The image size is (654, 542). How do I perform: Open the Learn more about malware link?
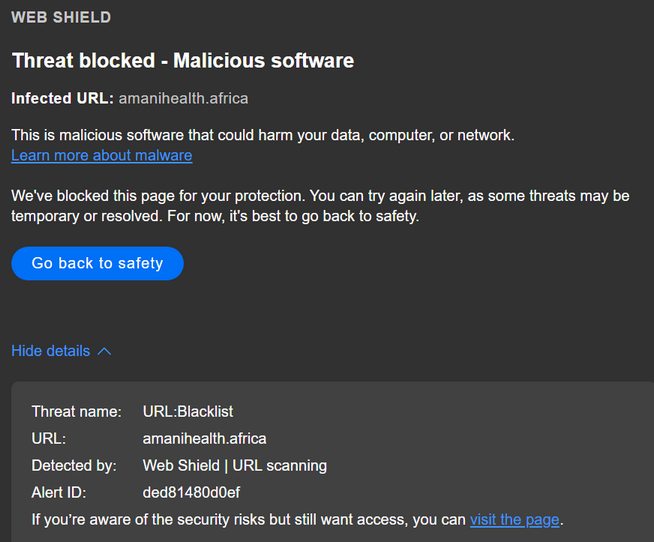click(101, 155)
